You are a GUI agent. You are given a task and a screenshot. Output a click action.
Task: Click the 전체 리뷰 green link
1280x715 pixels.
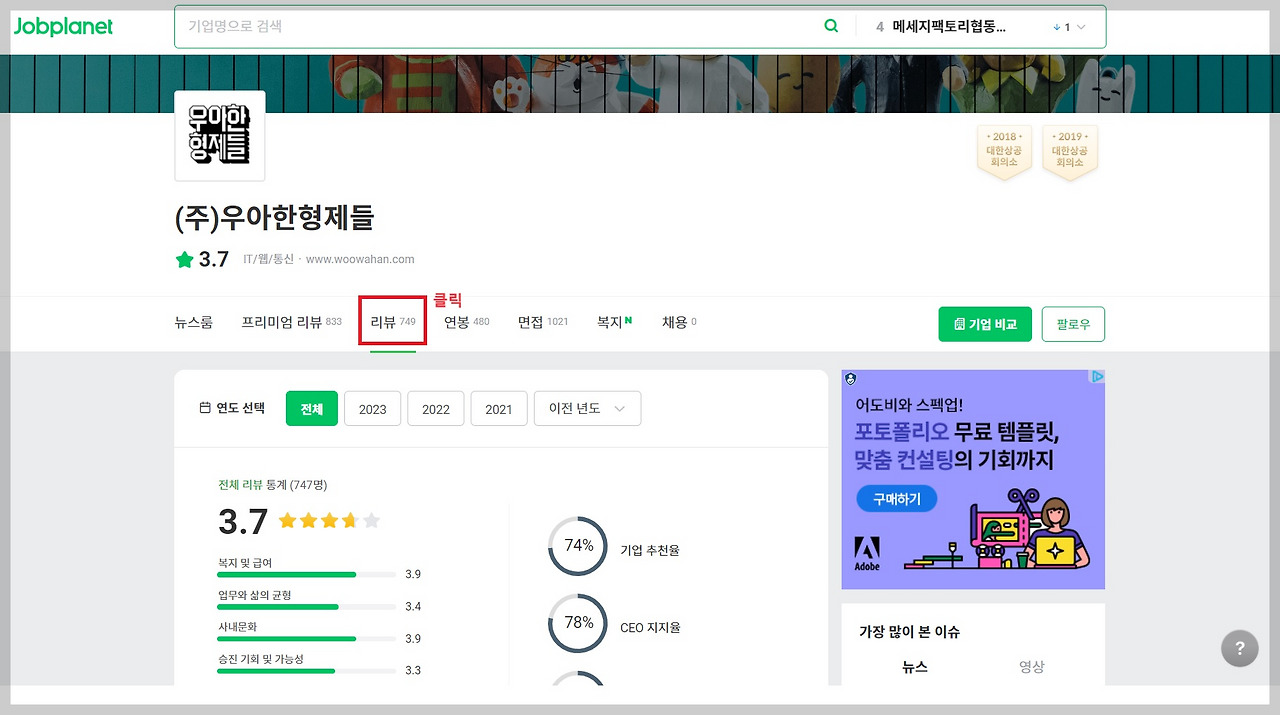point(240,485)
